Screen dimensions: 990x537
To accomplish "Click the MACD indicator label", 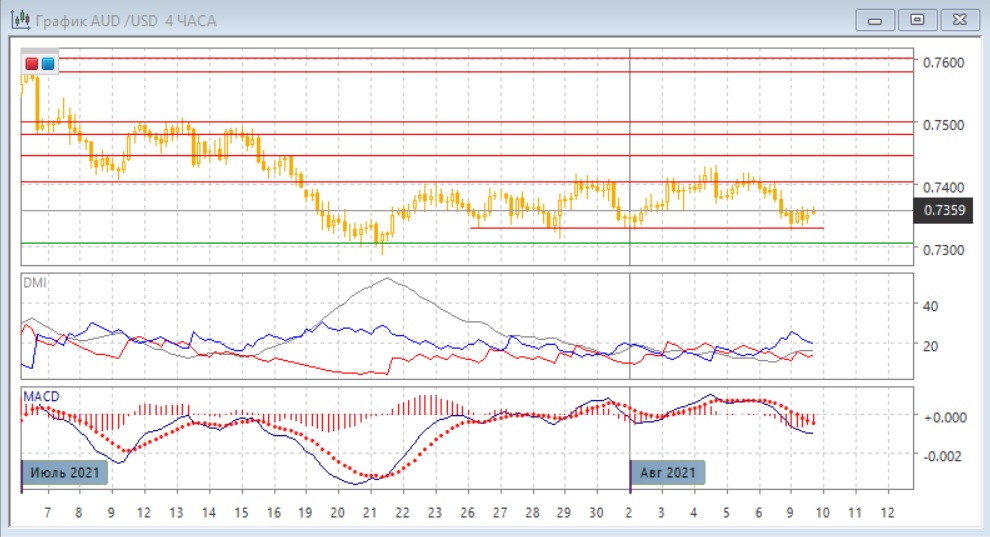I will [41, 396].
